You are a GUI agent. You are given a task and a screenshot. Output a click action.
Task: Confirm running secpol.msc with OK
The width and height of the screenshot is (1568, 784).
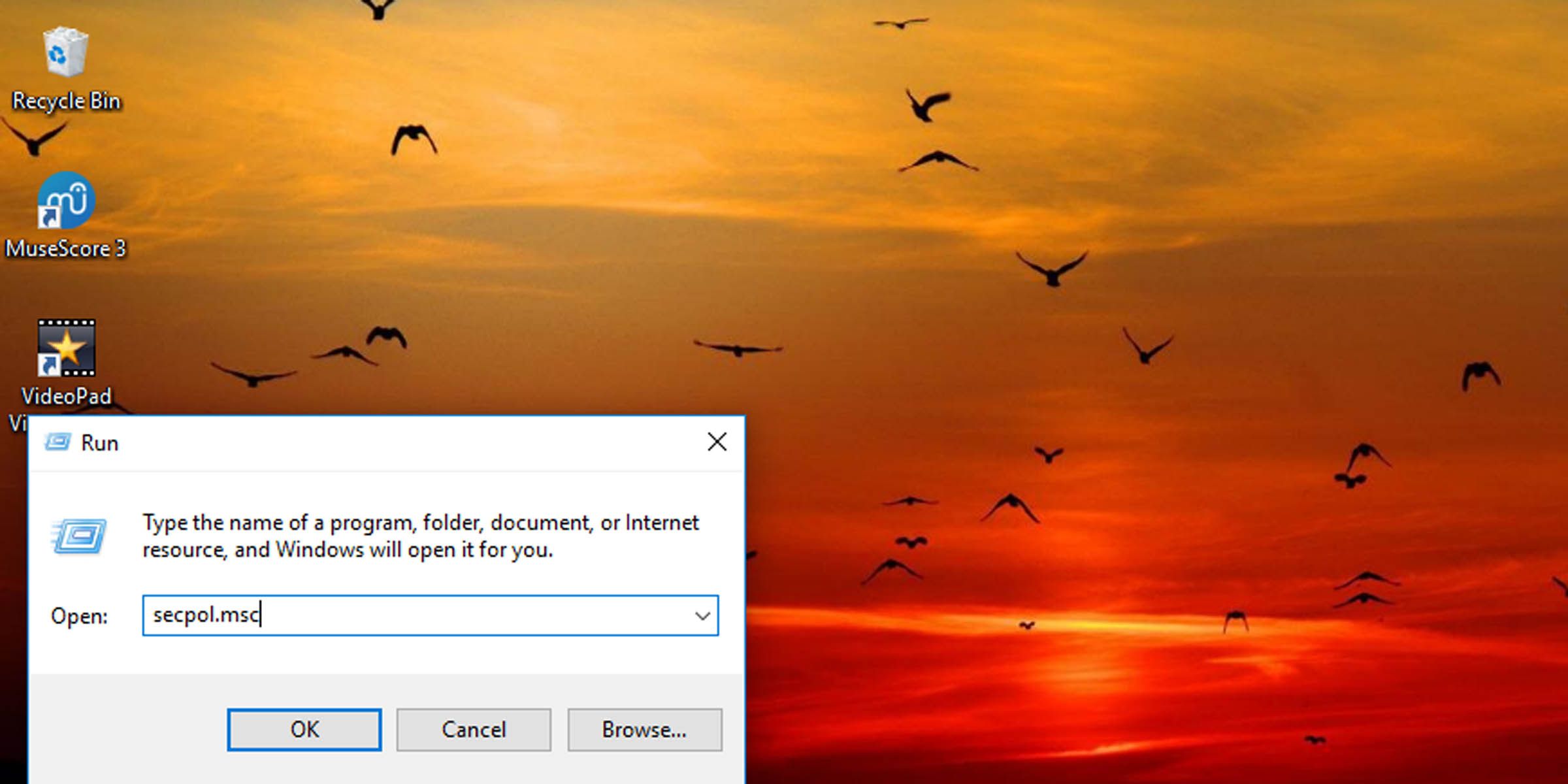coord(303,730)
